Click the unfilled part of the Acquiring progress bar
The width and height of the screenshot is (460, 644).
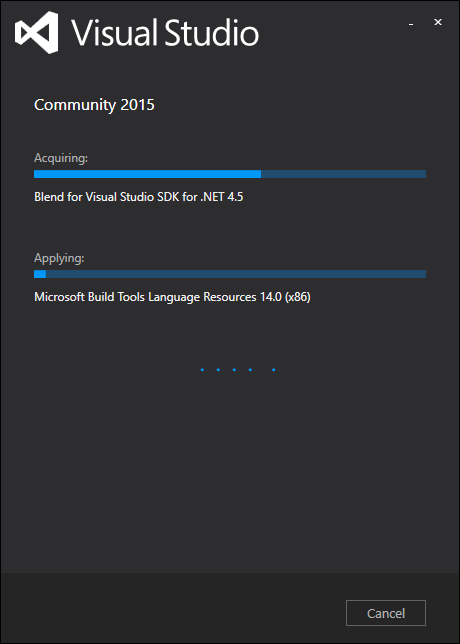point(343,174)
